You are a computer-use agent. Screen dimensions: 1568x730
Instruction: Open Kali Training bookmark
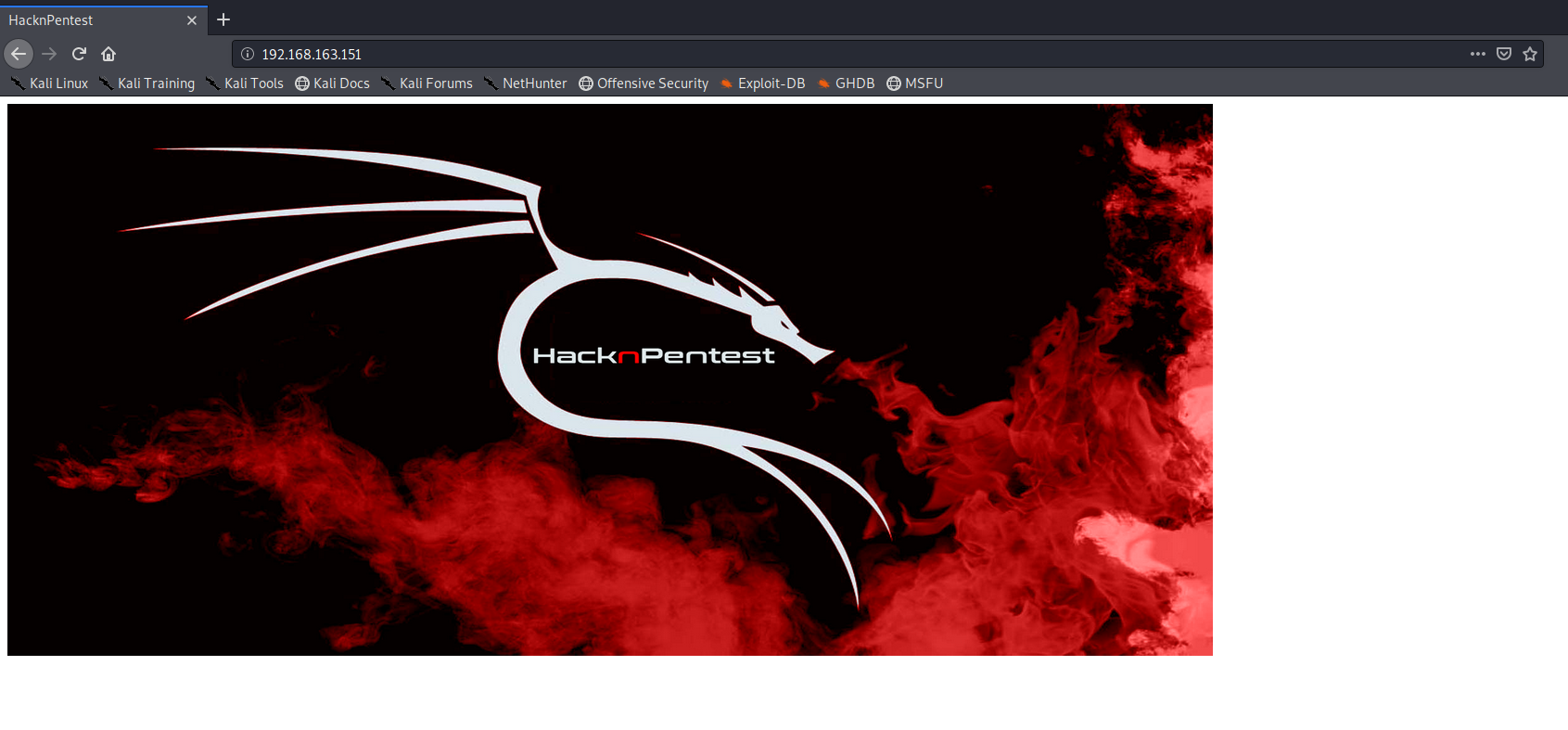coord(147,83)
